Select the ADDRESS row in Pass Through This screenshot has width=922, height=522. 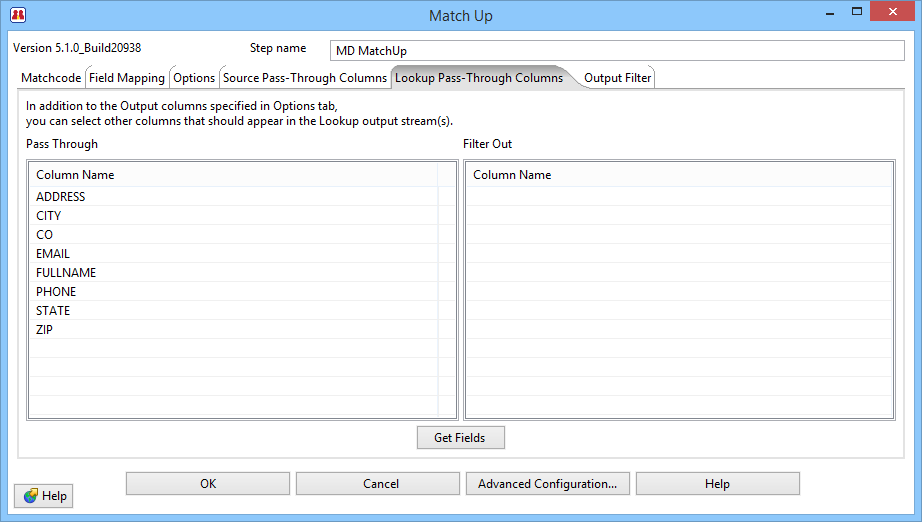[61, 197]
